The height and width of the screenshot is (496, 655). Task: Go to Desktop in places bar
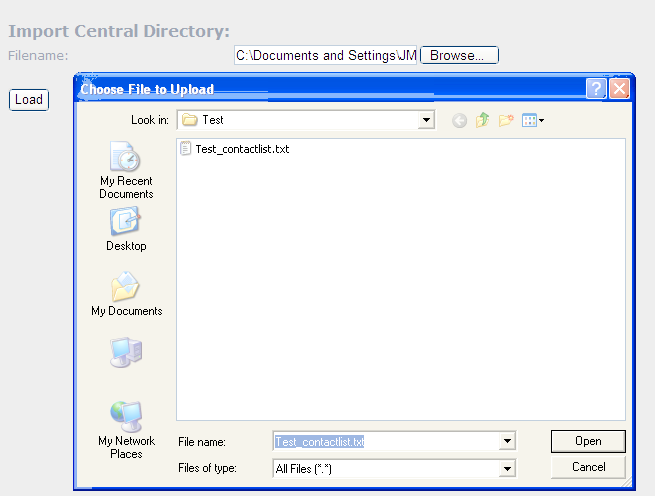pyautogui.click(x=126, y=230)
